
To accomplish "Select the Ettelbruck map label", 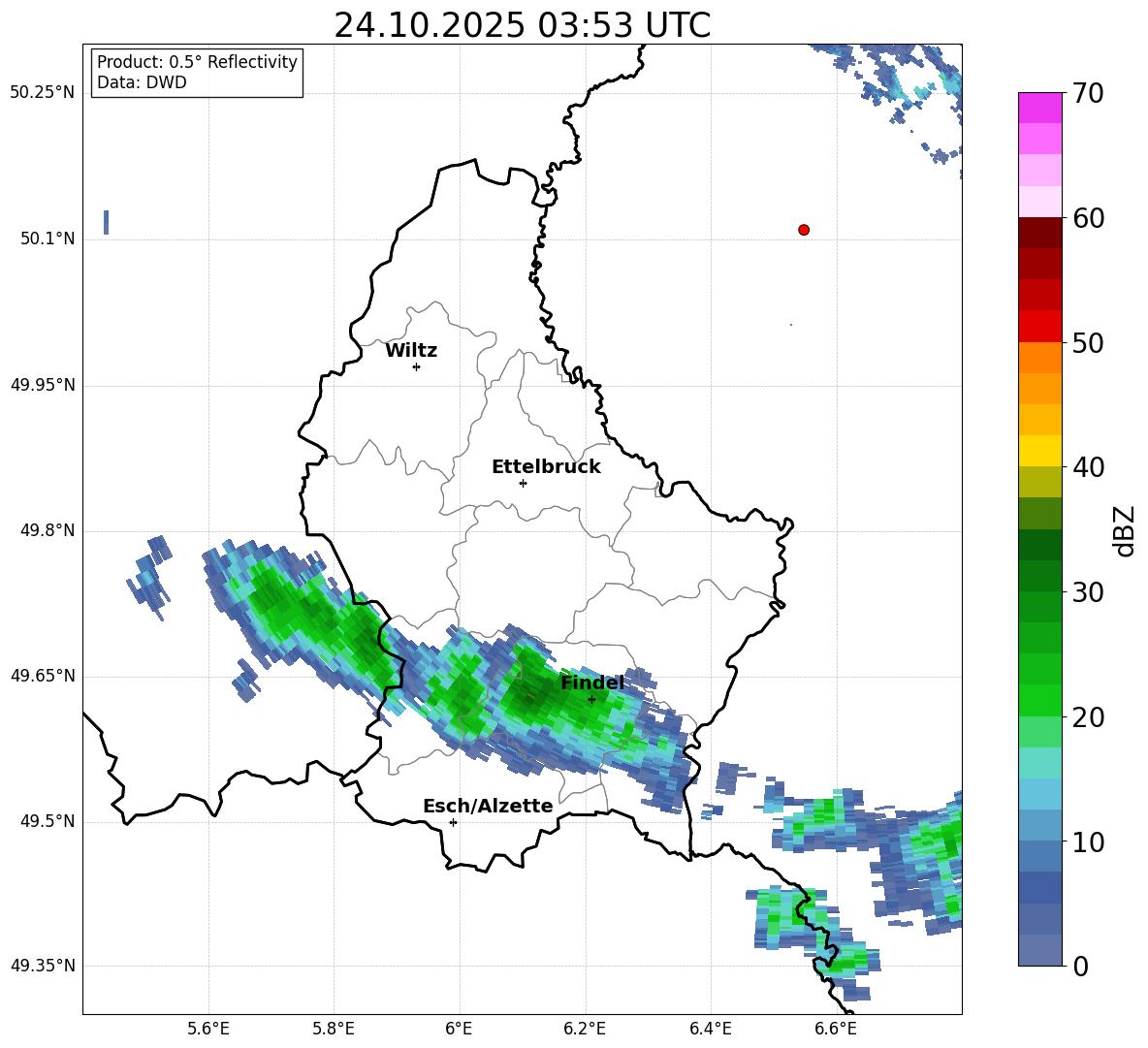I will point(546,467).
